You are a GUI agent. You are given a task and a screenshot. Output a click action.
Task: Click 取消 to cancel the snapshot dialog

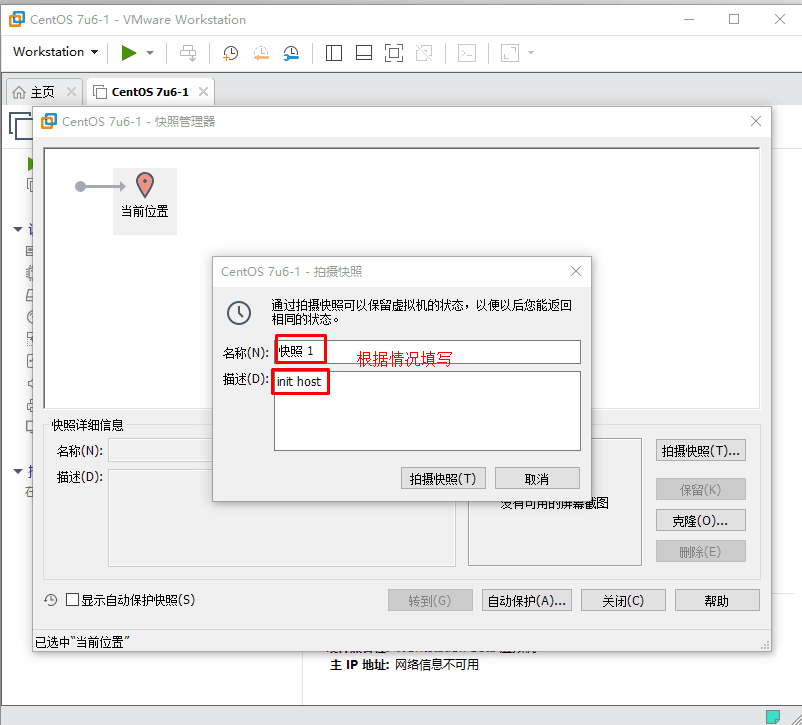click(537, 478)
